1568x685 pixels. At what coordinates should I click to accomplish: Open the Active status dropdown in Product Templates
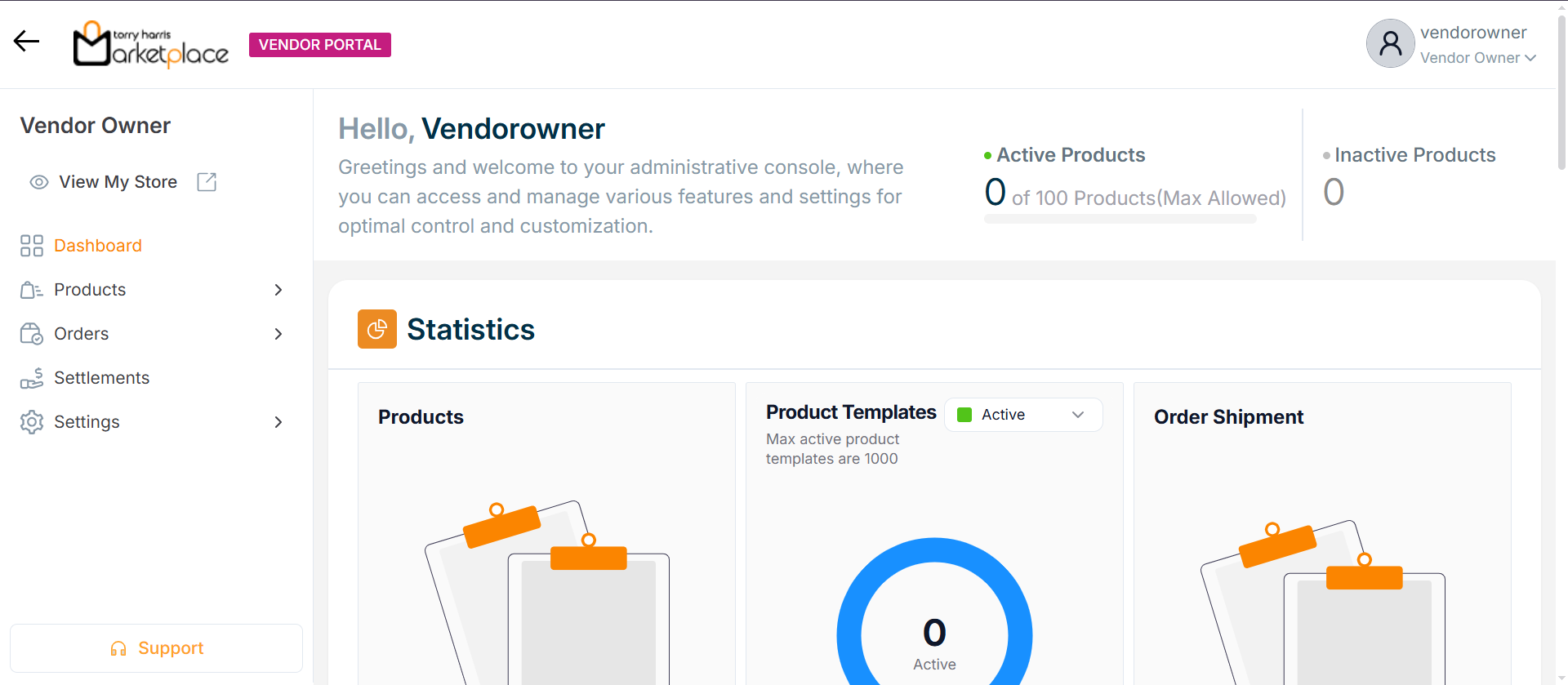click(x=1023, y=415)
